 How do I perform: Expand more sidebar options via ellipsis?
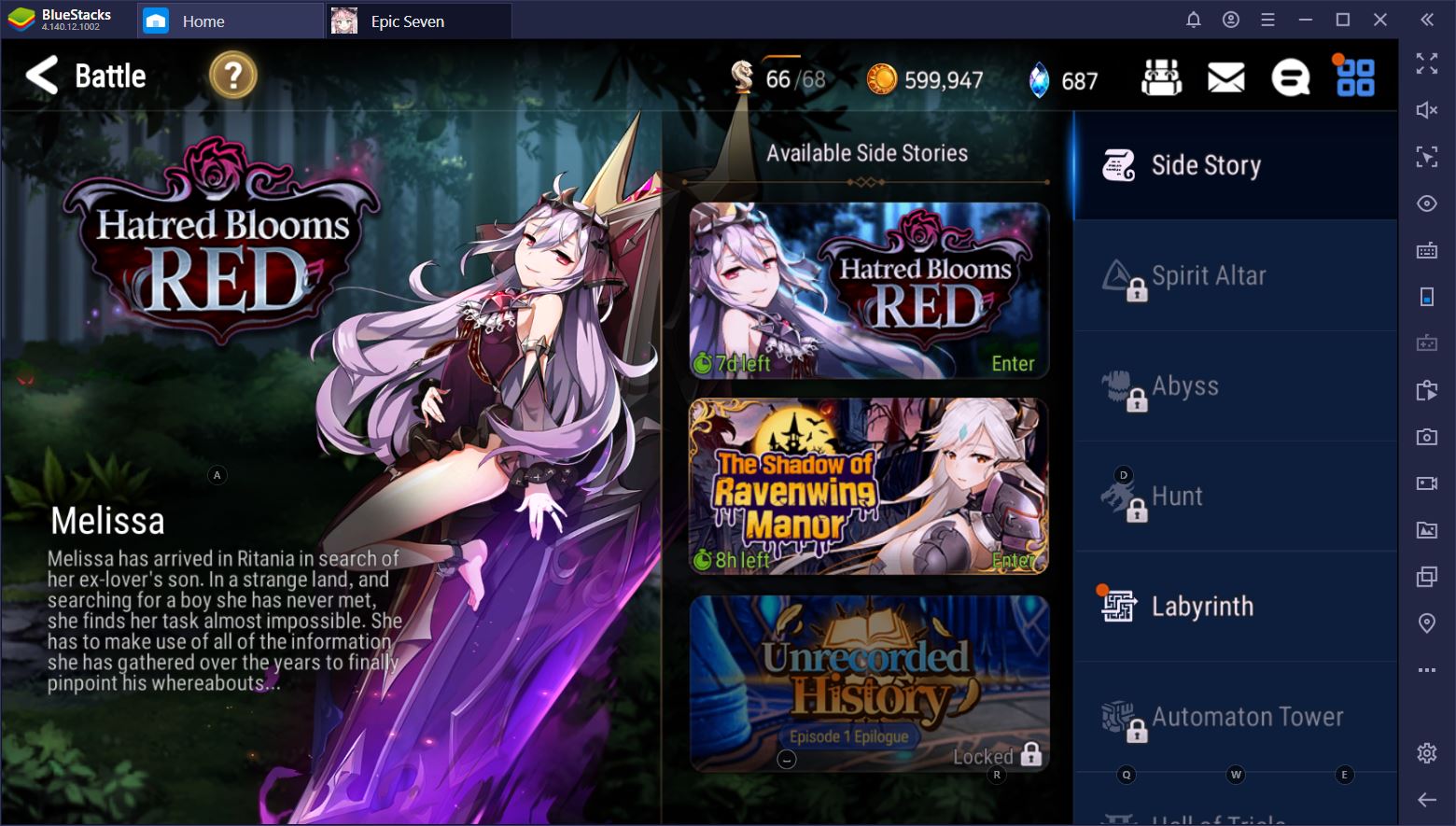[x=1427, y=668]
